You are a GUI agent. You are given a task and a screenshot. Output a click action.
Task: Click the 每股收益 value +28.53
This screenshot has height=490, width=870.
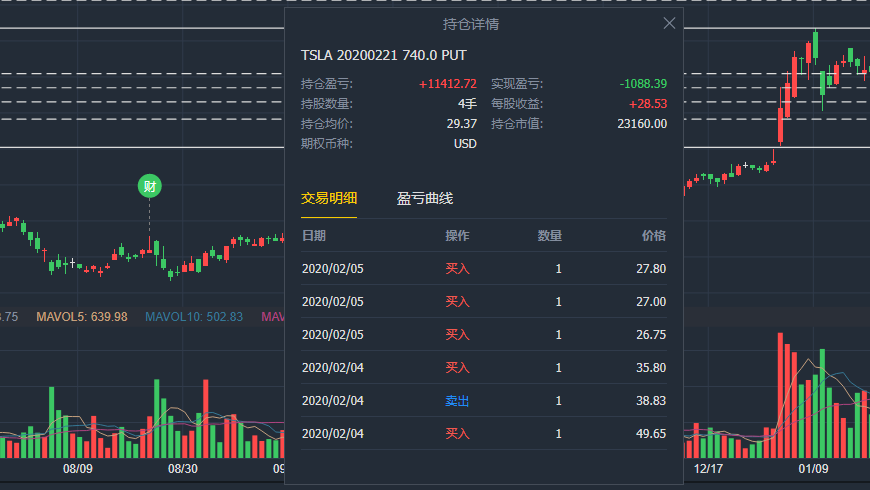648,104
